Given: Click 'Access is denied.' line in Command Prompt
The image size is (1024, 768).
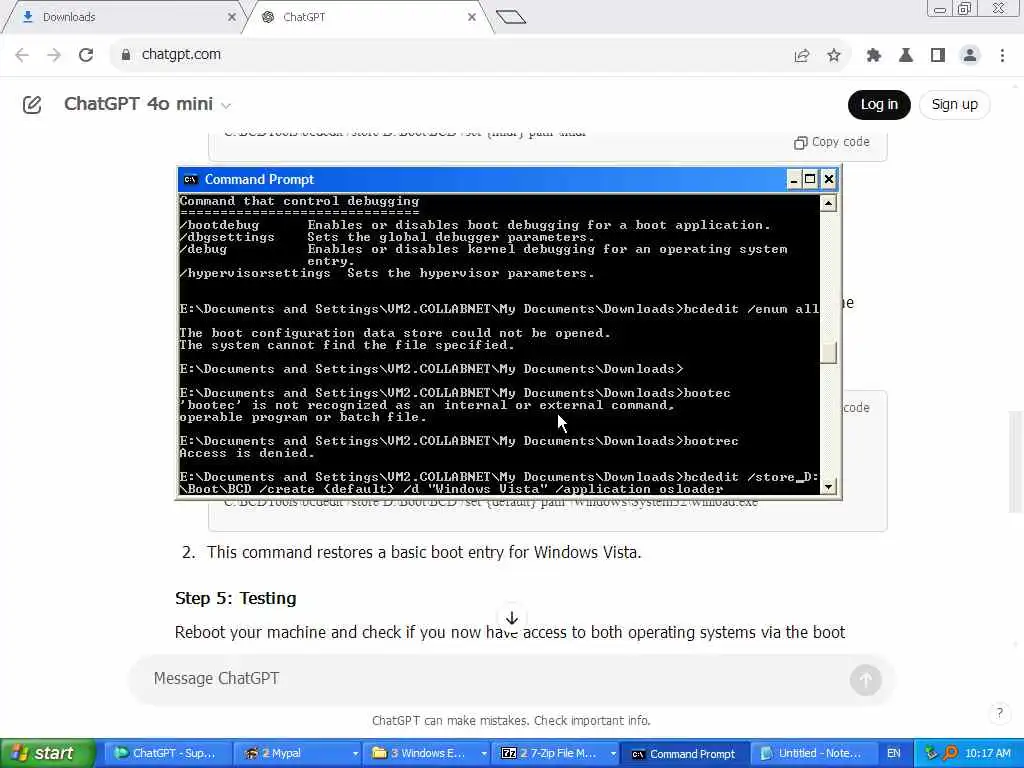Looking at the screenshot, I should [247, 453].
